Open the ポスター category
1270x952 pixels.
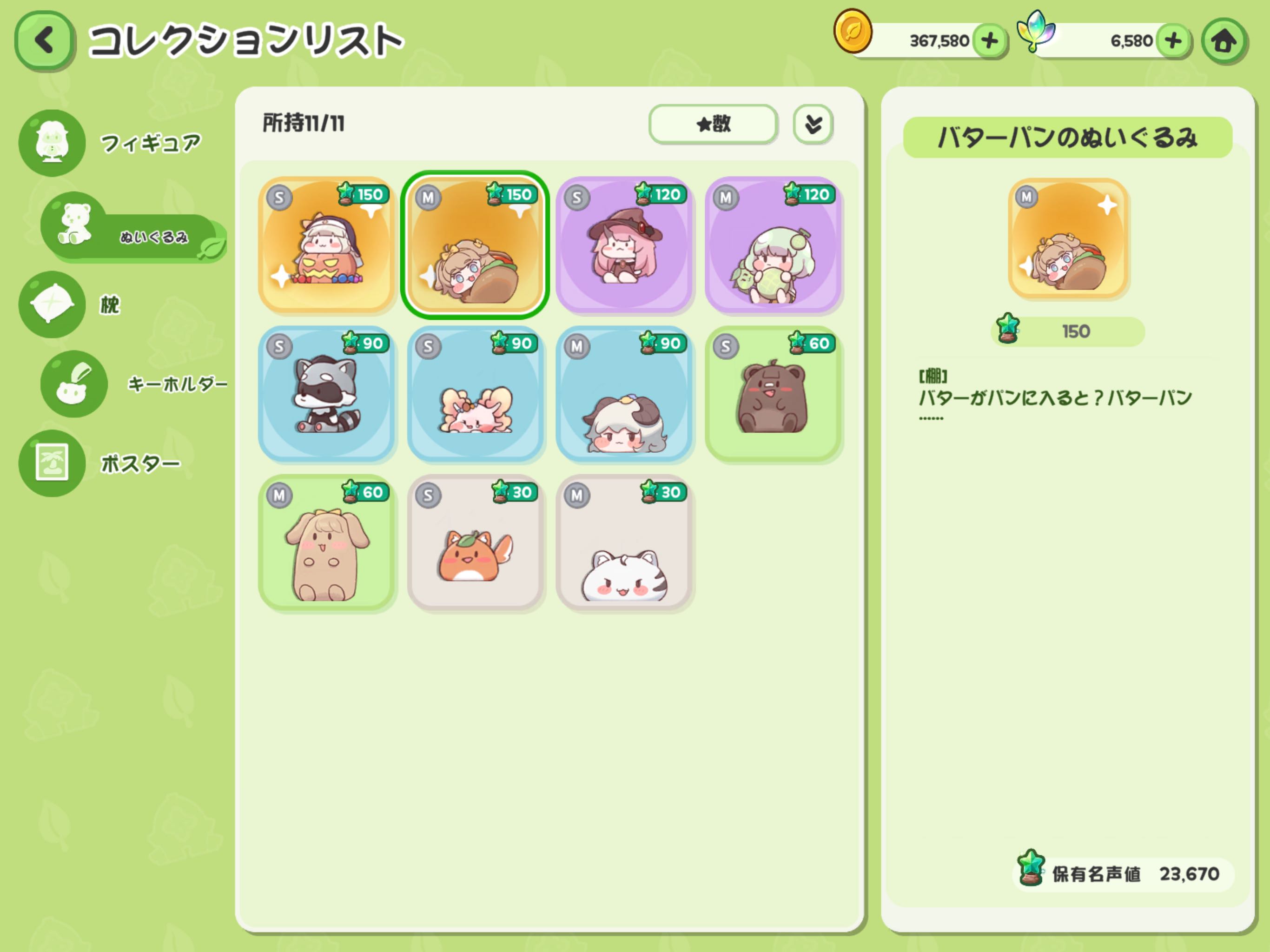pos(100,463)
